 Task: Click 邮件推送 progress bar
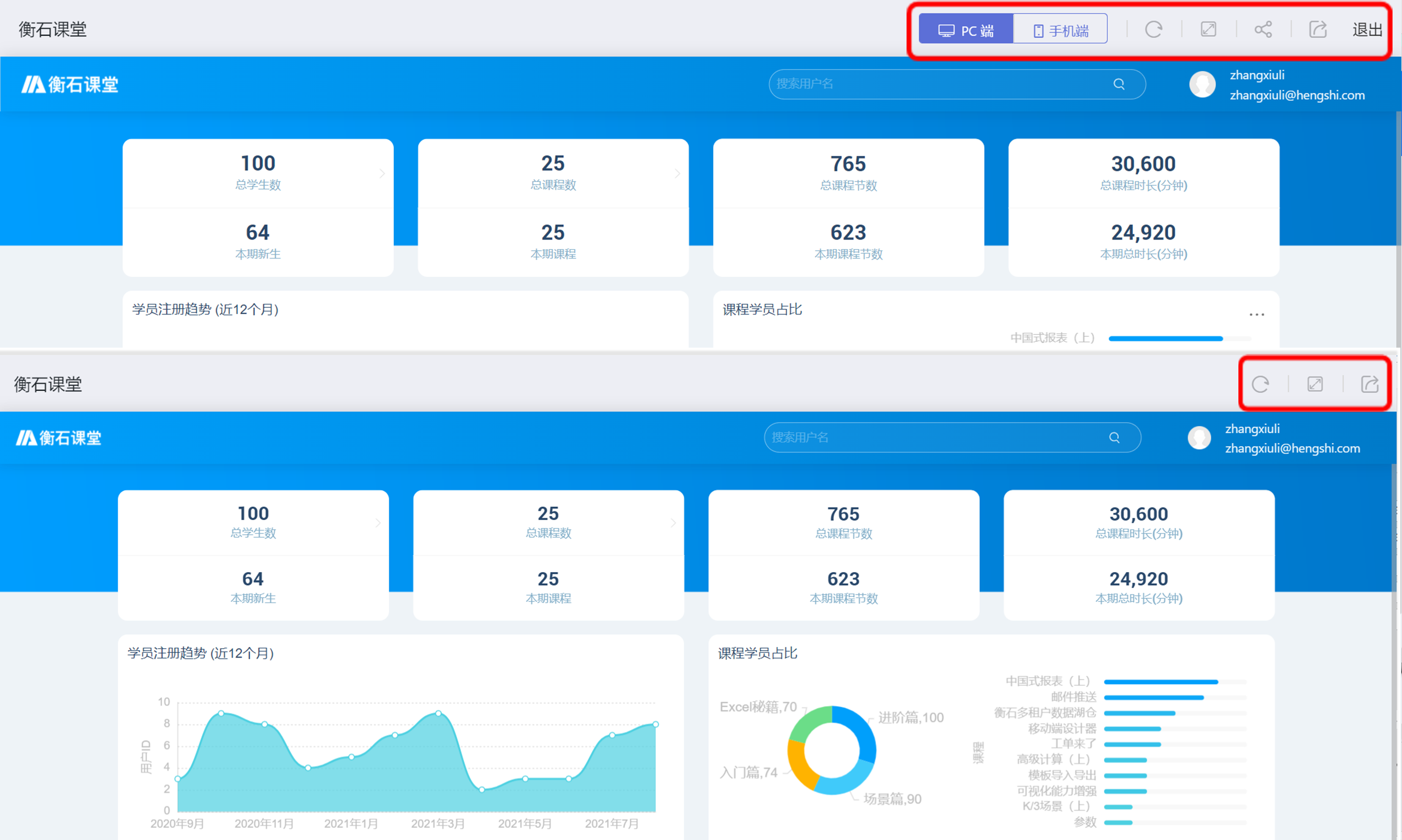click(x=1175, y=698)
